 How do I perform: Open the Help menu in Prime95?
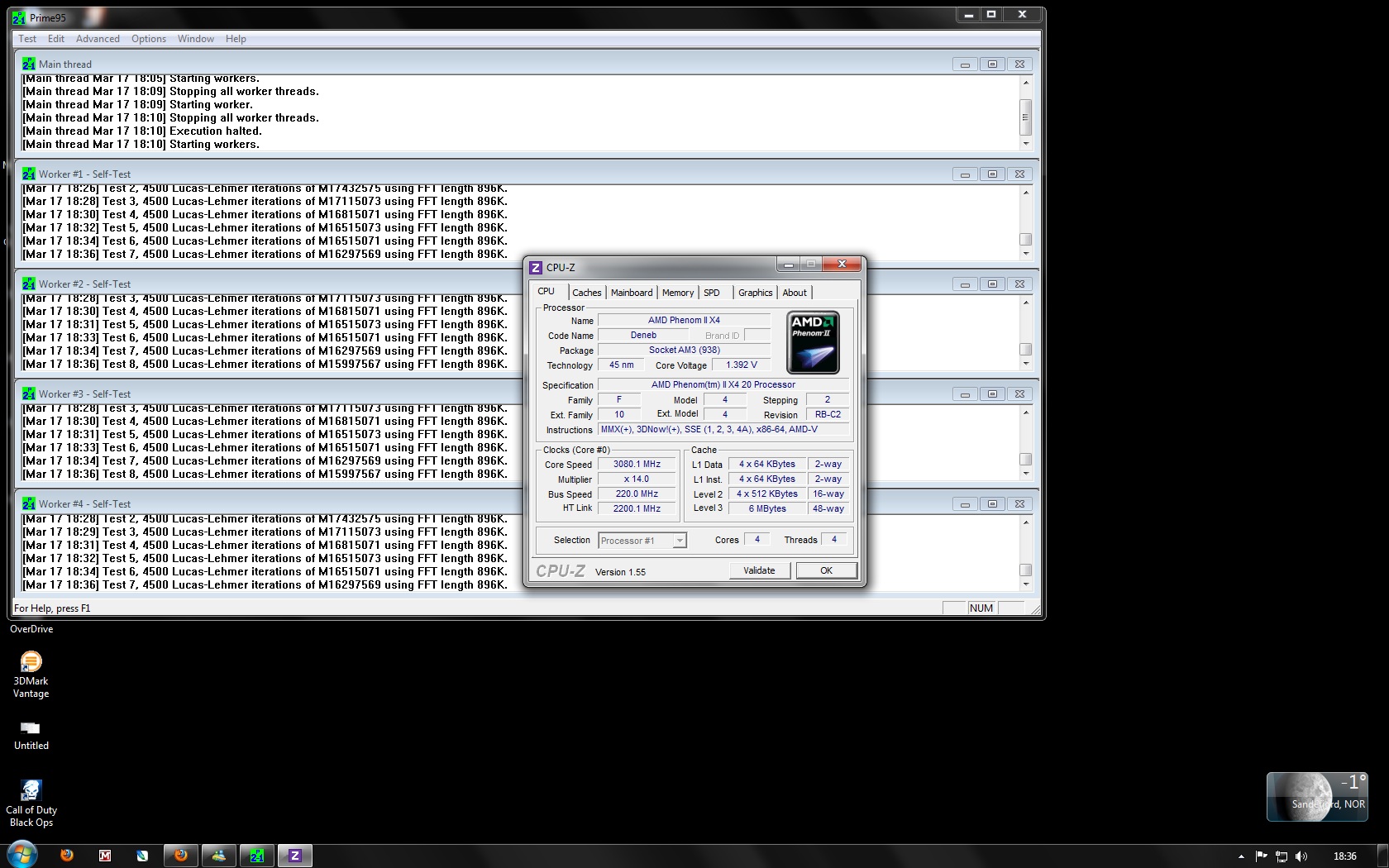click(x=236, y=39)
